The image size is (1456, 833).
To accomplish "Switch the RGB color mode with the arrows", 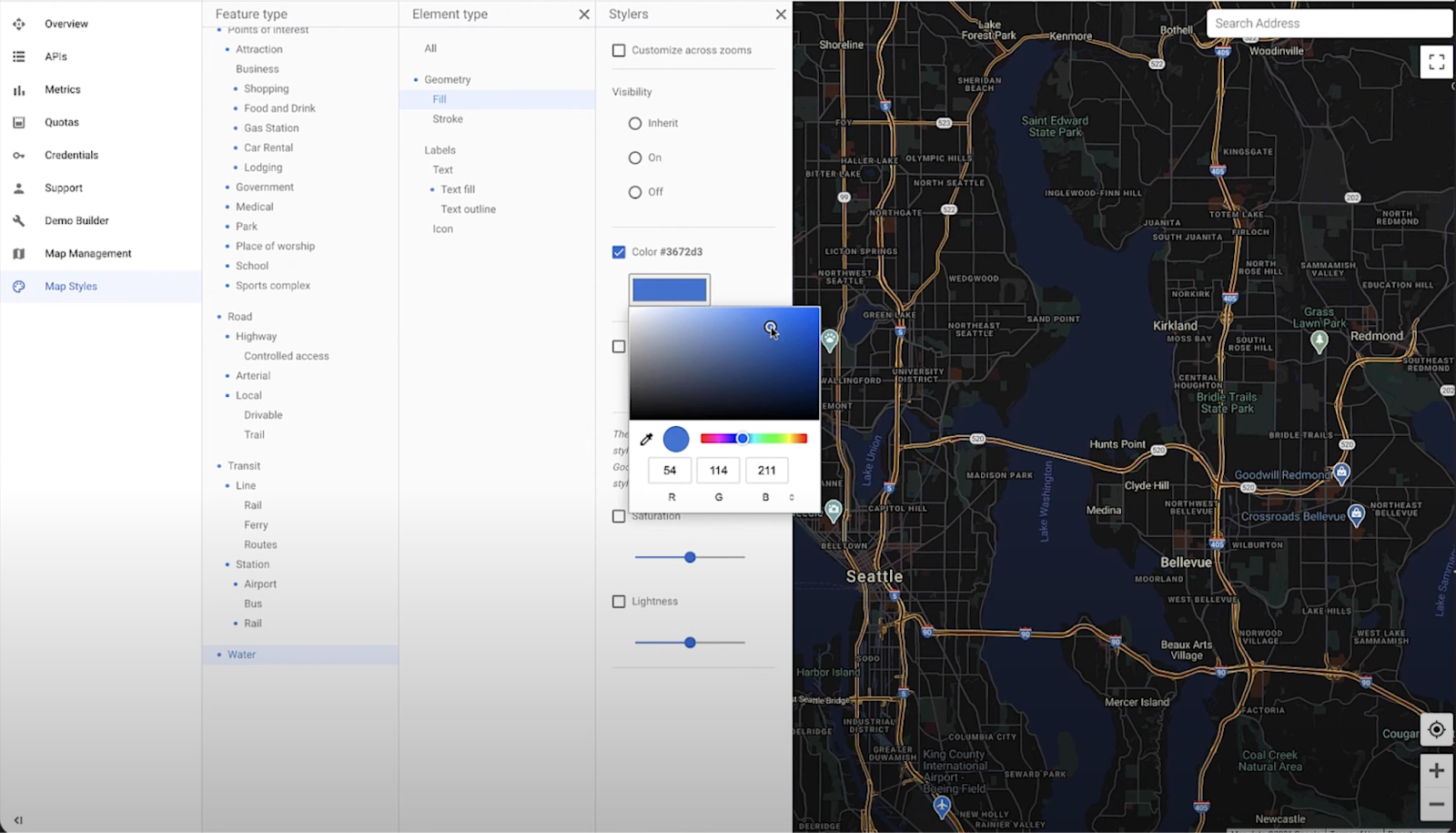I will point(792,497).
